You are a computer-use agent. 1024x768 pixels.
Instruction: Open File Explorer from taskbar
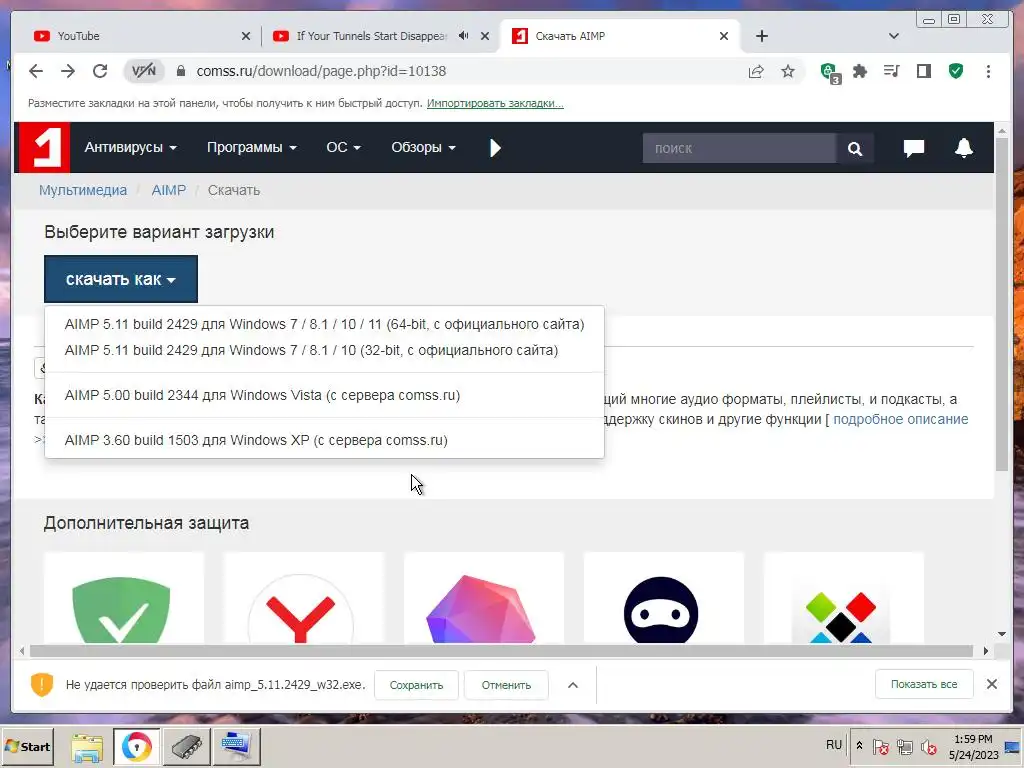click(87, 747)
